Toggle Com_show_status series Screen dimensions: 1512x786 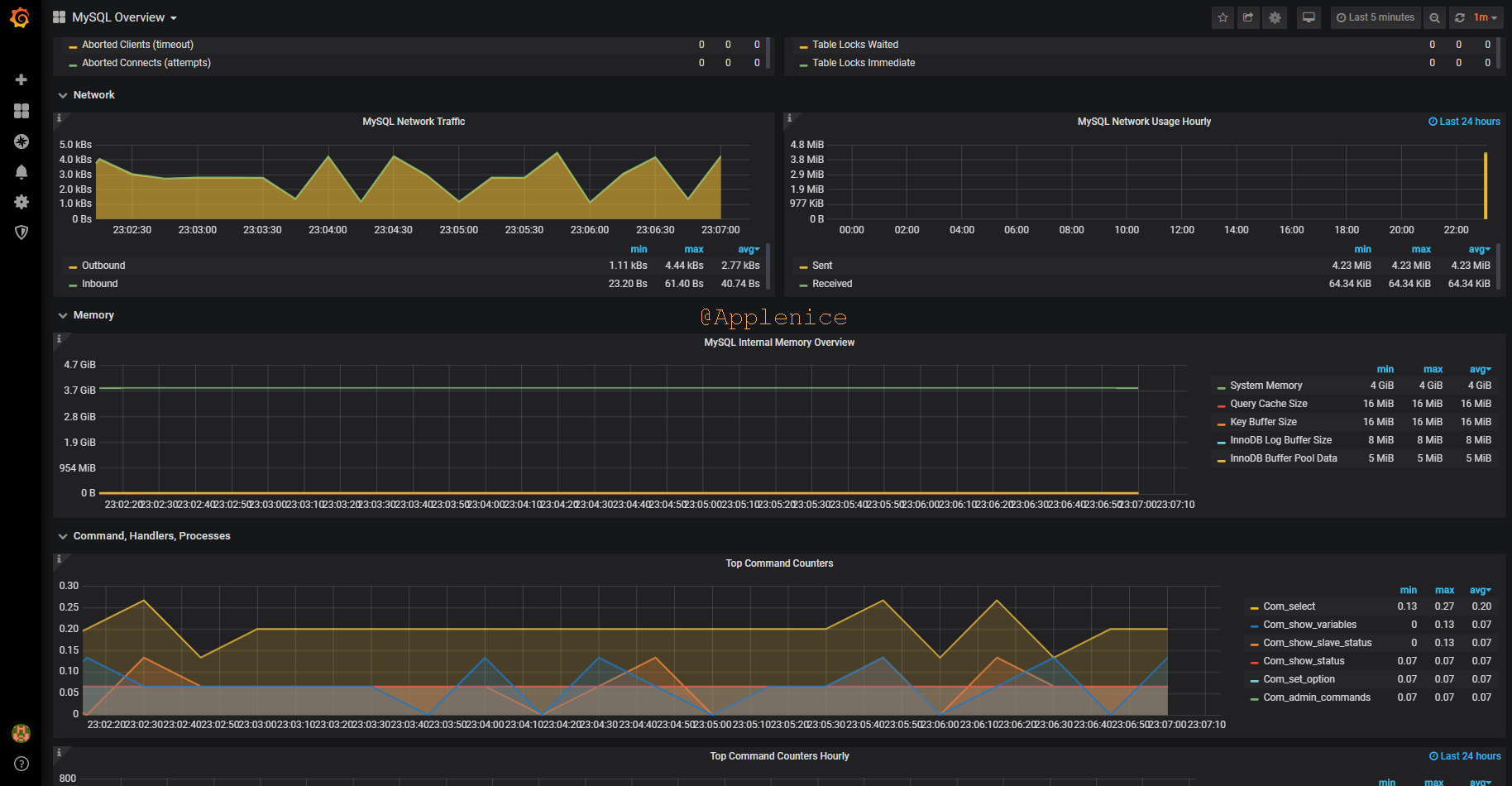coord(1304,661)
